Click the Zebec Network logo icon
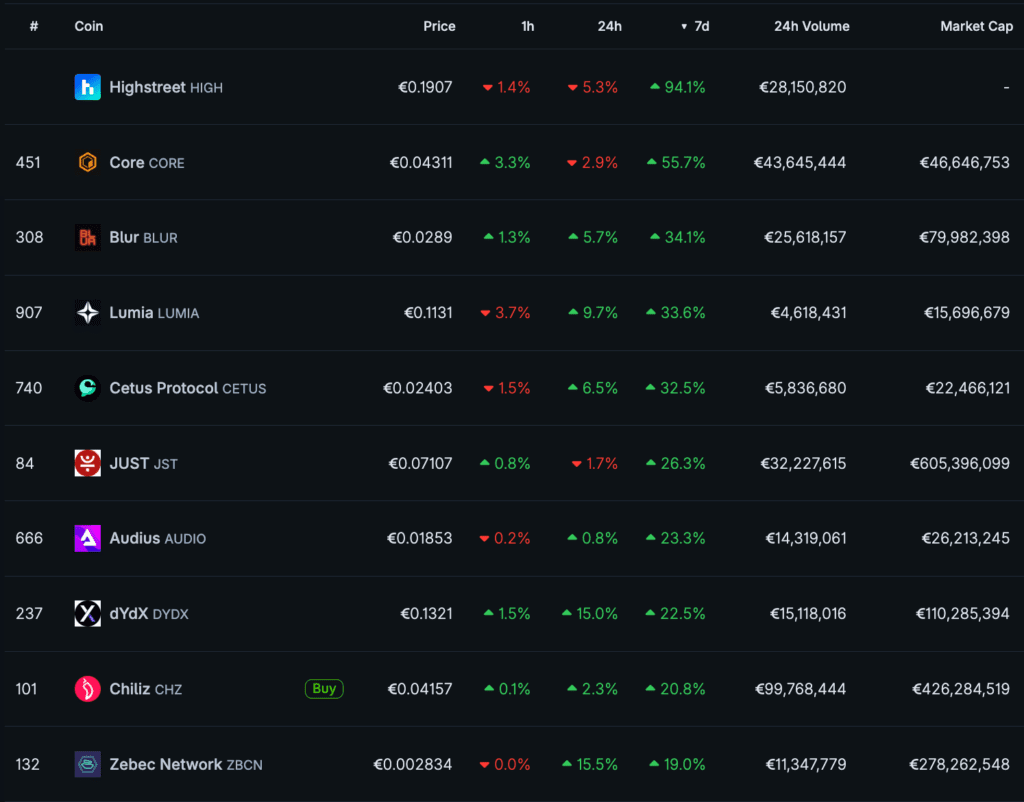The image size is (1024, 802). (x=88, y=764)
